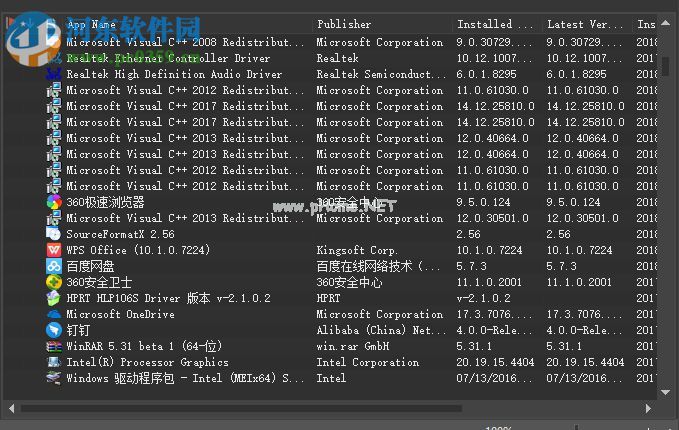The height and width of the screenshot is (430, 679).
Task: Select the Microsoft OneDrive app name
Action: pos(120,314)
